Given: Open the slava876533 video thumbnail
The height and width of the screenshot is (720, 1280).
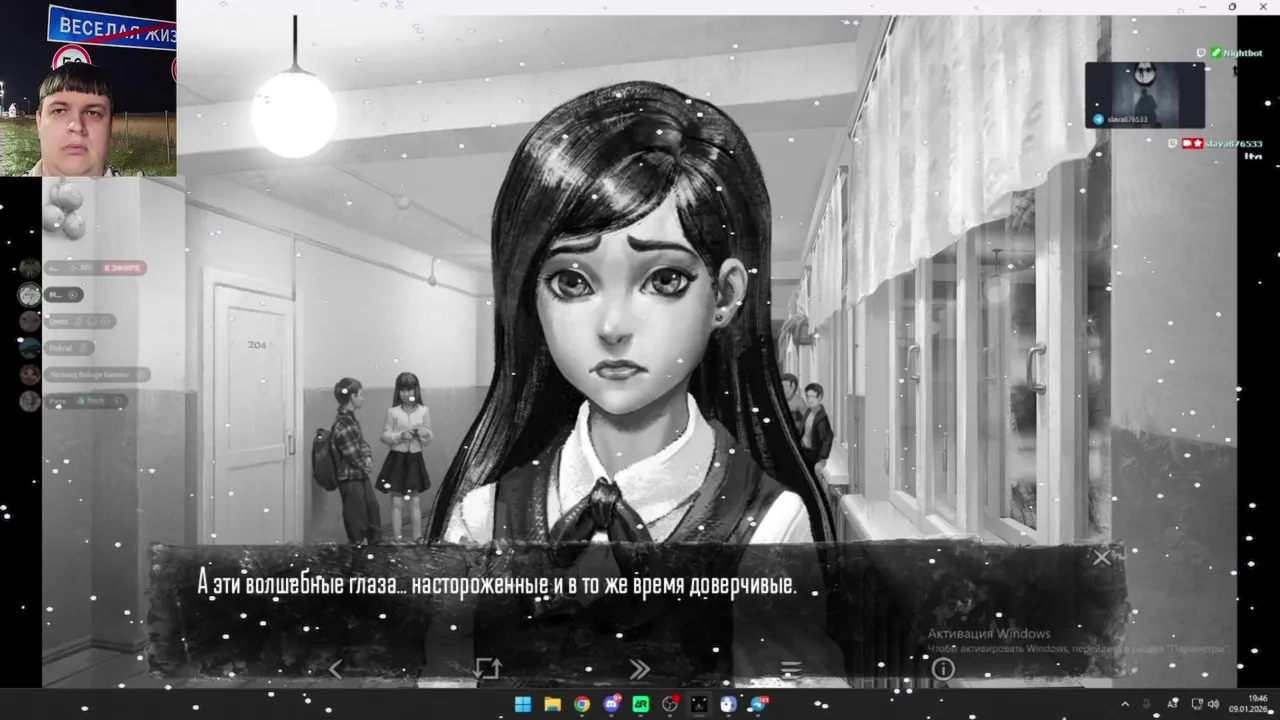Looking at the screenshot, I should click(1145, 95).
